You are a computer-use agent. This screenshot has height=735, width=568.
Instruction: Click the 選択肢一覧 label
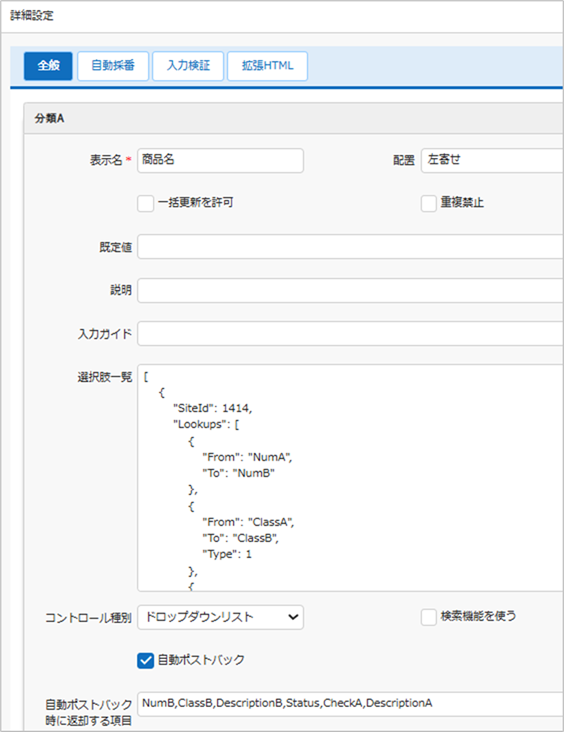click(105, 377)
